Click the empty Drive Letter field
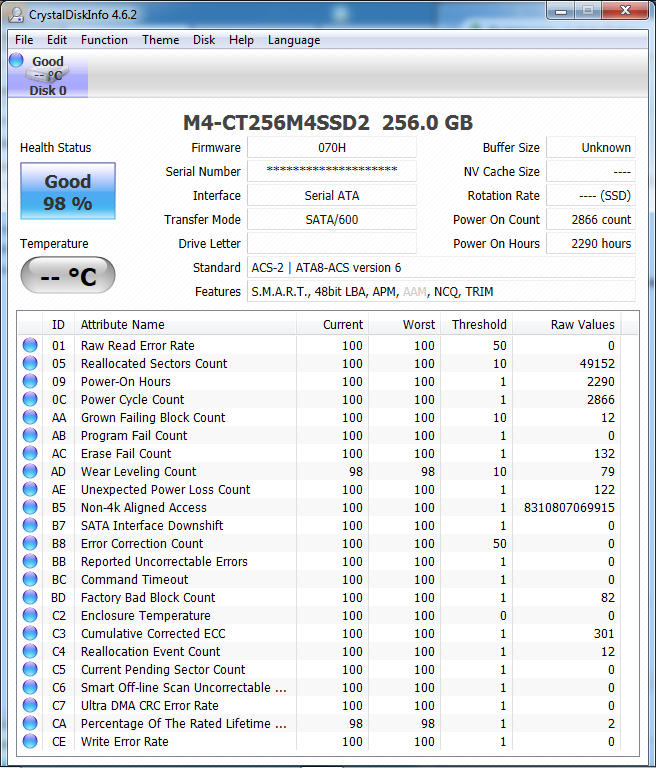This screenshot has width=656, height=768. point(332,243)
